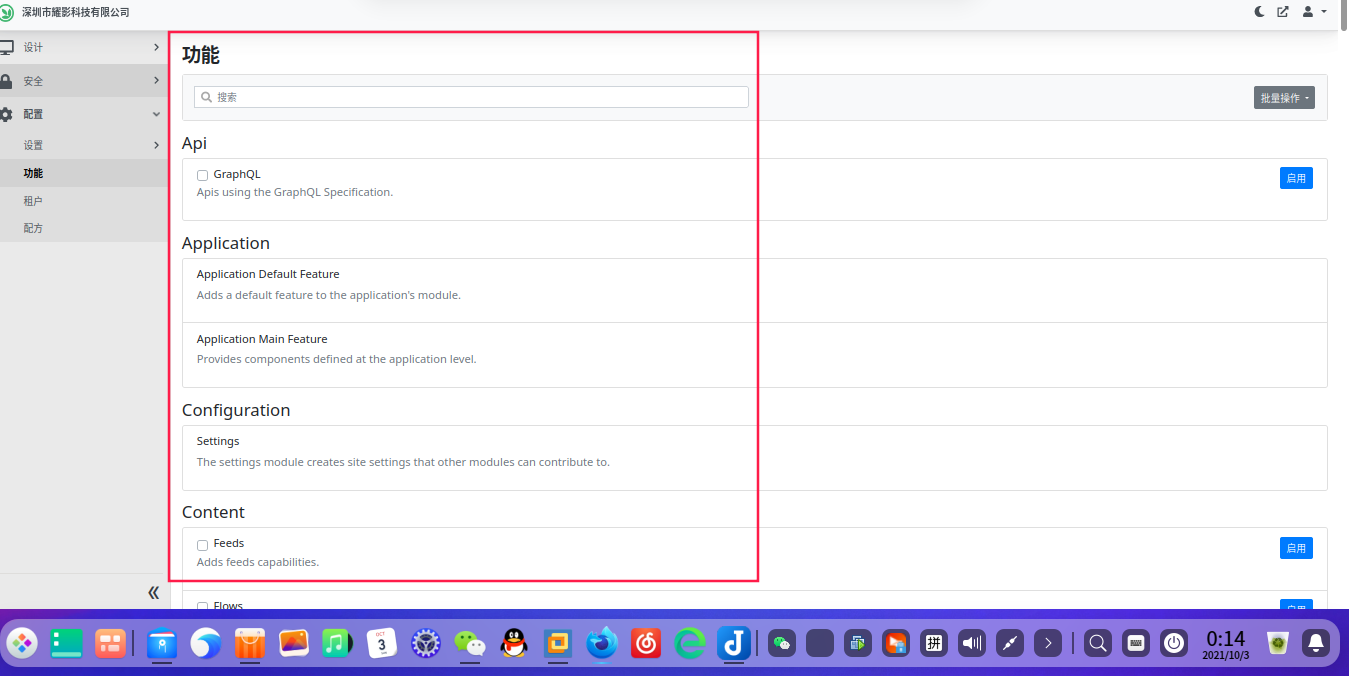Viewport: 1349px width, 676px height.
Task: Open the 批量操作 batch actions dropdown
Action: 1284,97
